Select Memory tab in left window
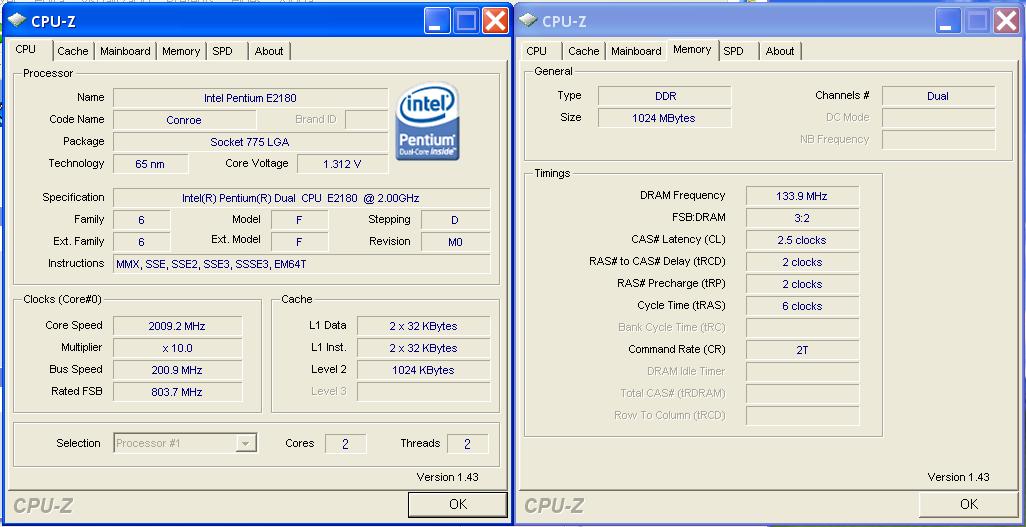The height and width of the screenshot is (527, 1026). click(181, 51)
